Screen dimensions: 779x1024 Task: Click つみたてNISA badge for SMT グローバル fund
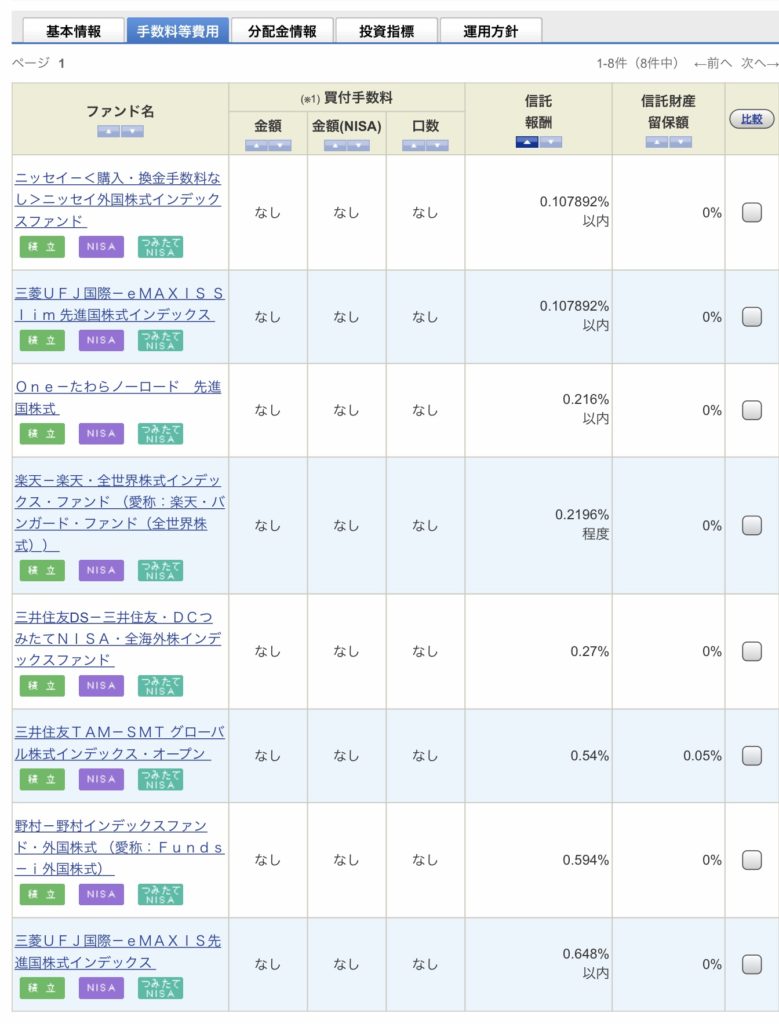point(160,779)
